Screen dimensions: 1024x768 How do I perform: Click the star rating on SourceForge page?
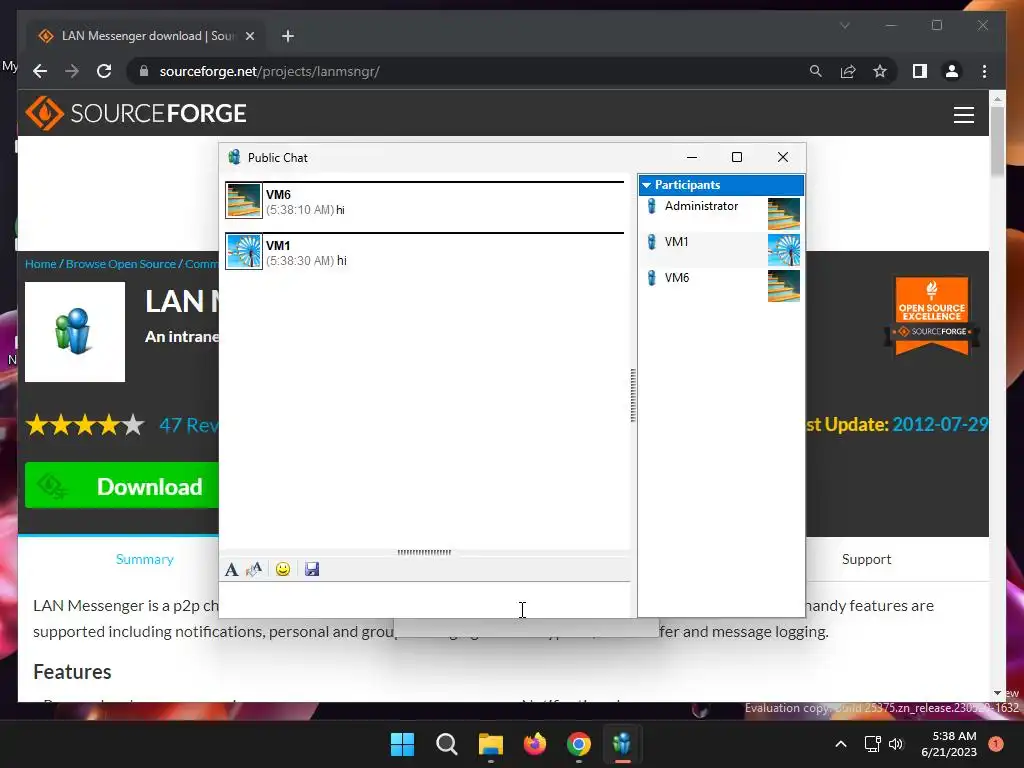[x=85, y=425]
